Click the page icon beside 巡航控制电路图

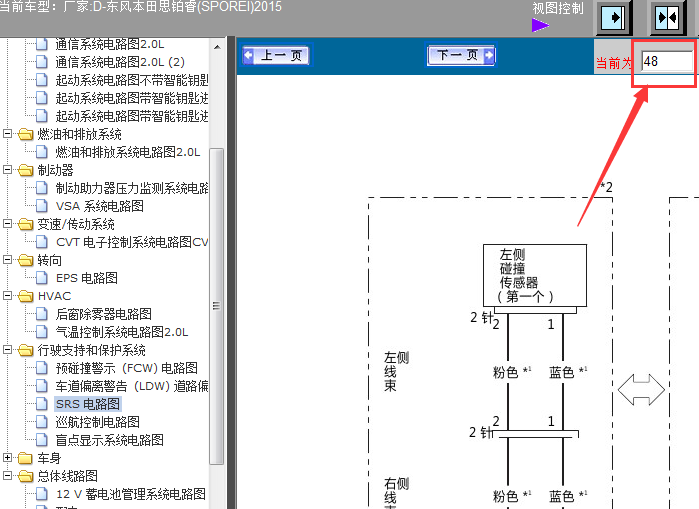(x=42, y=422)
